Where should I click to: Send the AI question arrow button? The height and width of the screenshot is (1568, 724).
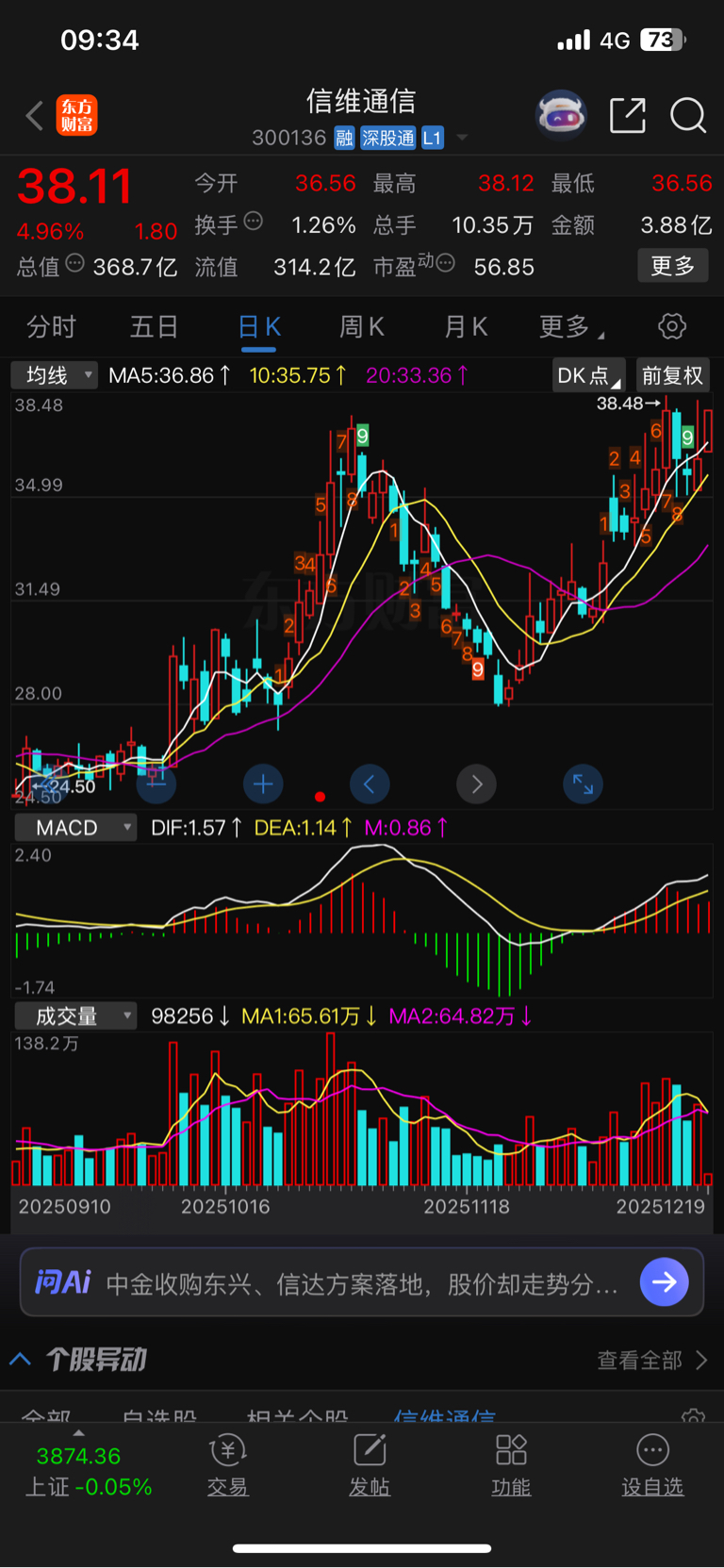[665, 1281]
